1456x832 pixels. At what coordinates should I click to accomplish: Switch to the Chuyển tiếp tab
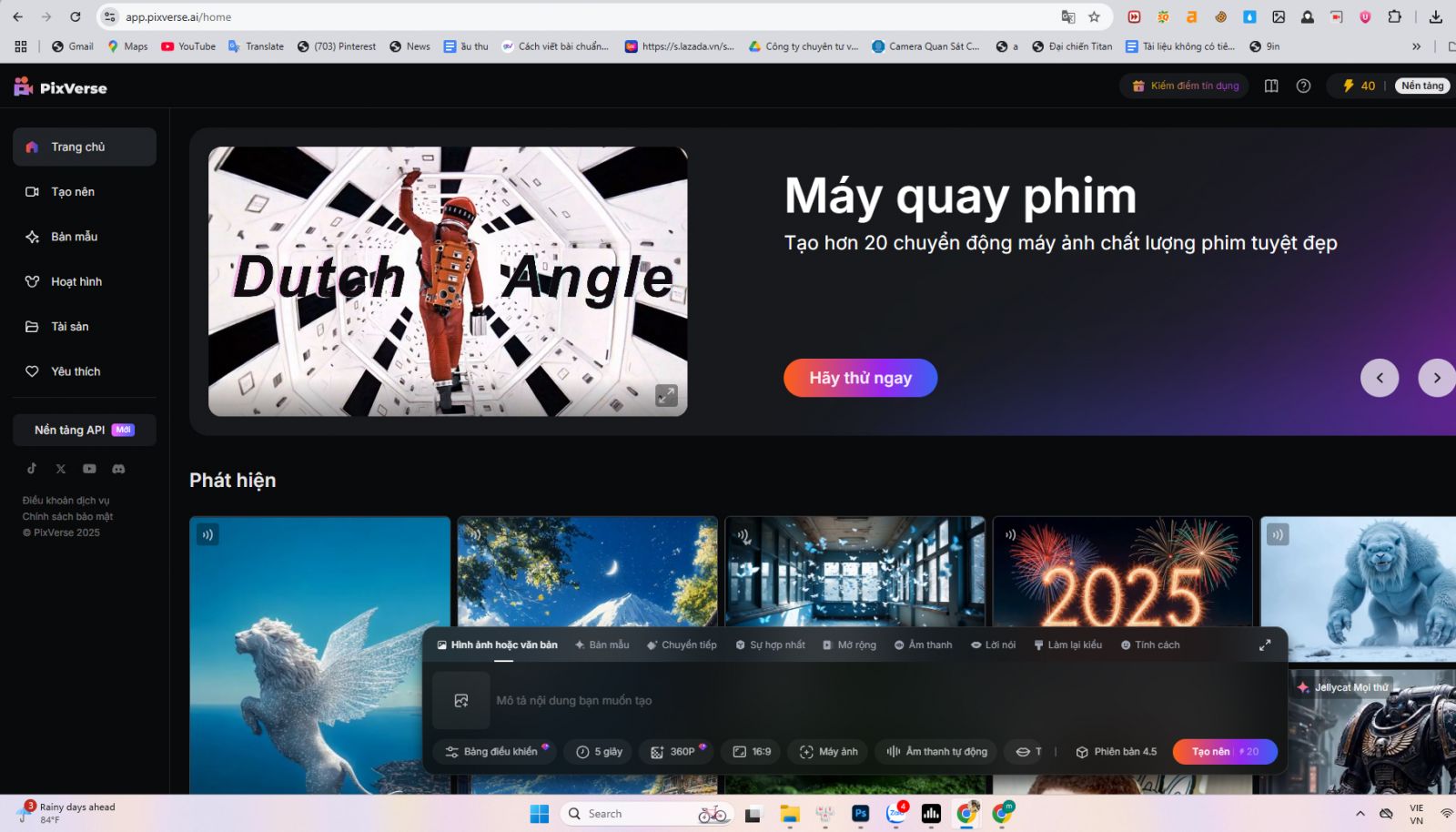[x=682, y=644]
